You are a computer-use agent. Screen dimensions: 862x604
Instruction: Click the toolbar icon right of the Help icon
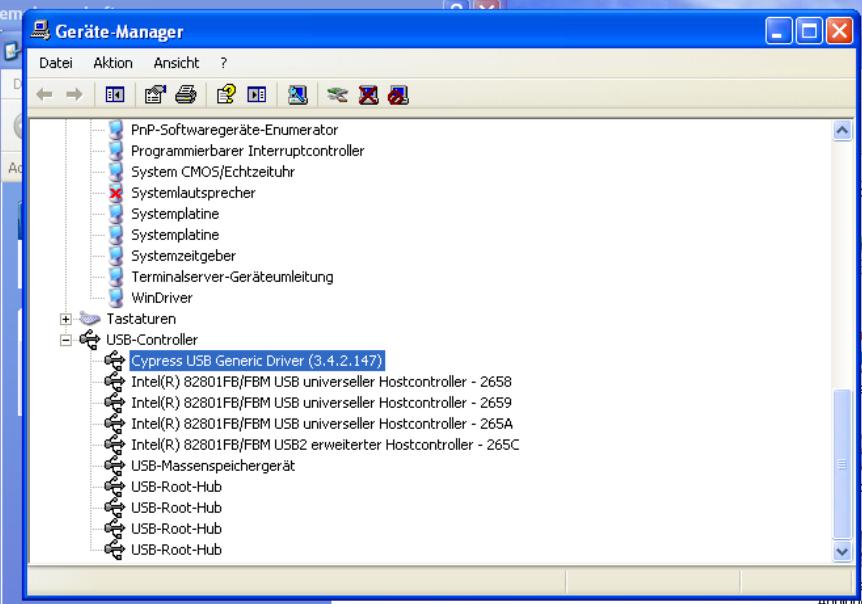(x=257, y=95)
